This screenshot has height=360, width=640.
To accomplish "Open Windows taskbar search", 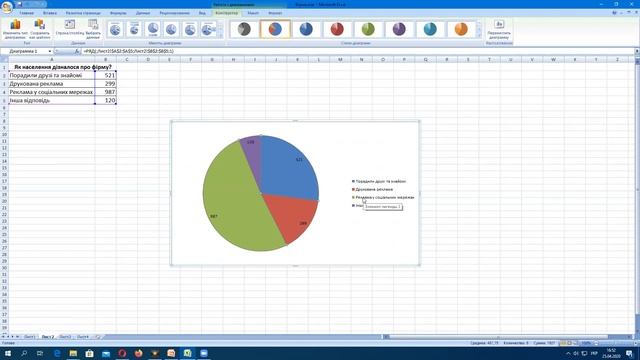I will coord(24,353).
